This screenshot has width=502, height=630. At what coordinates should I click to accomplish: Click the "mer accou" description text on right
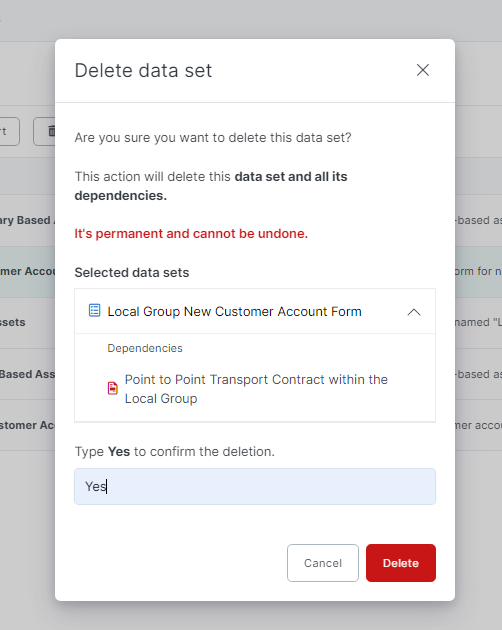click(478, 425)
